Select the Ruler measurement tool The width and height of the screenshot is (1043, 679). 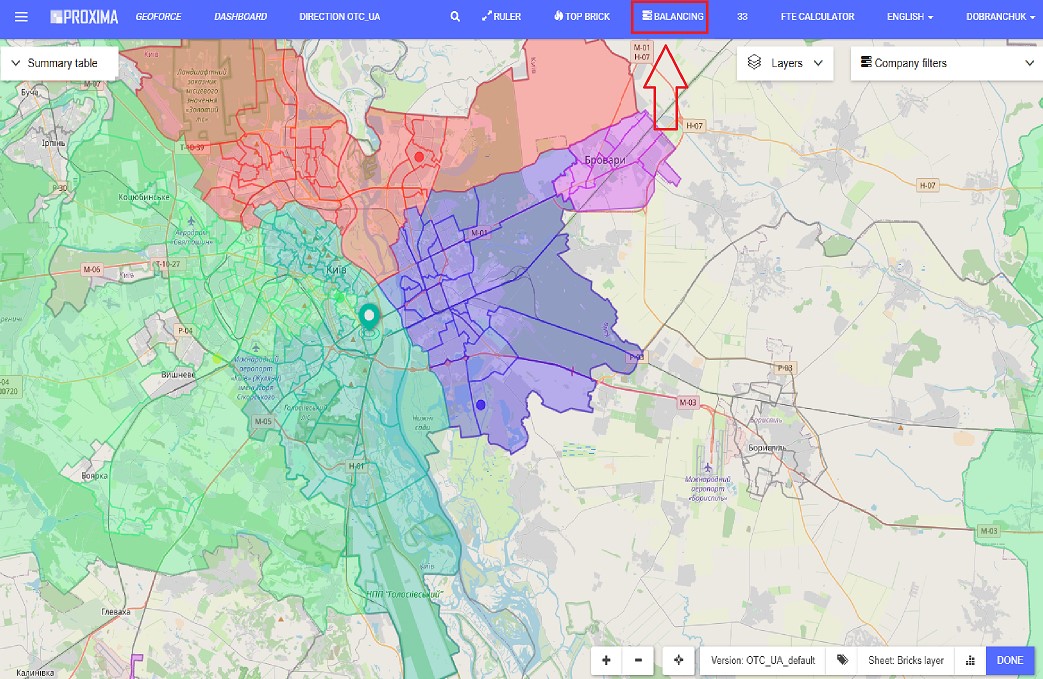pyautogui.click(x=501, y=16)
